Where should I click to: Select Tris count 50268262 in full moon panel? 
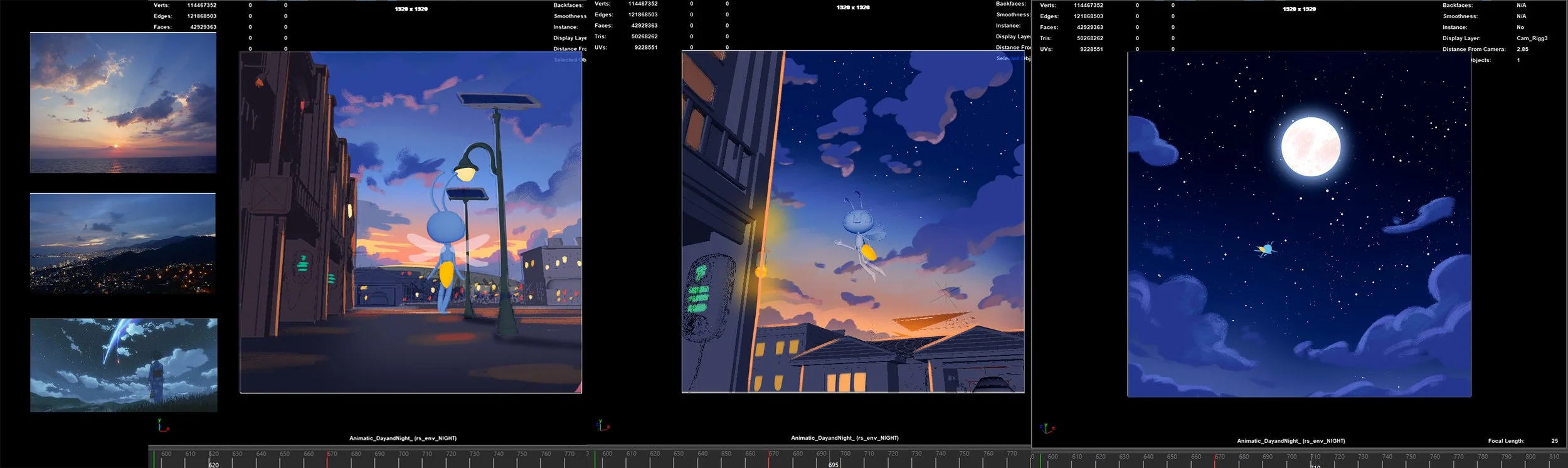tap(1090, 38)
